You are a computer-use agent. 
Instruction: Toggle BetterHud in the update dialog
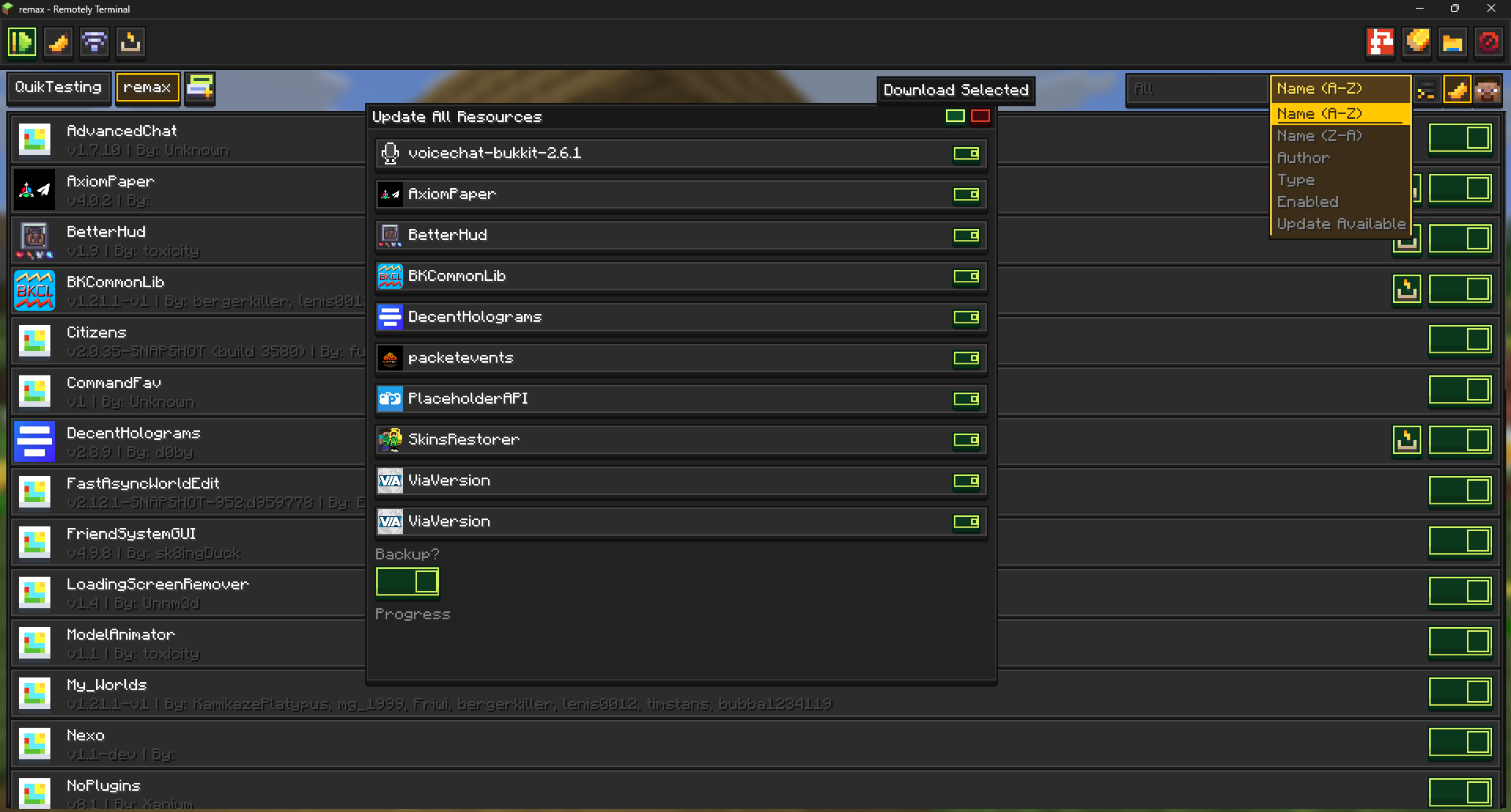(x=966, y=235)
